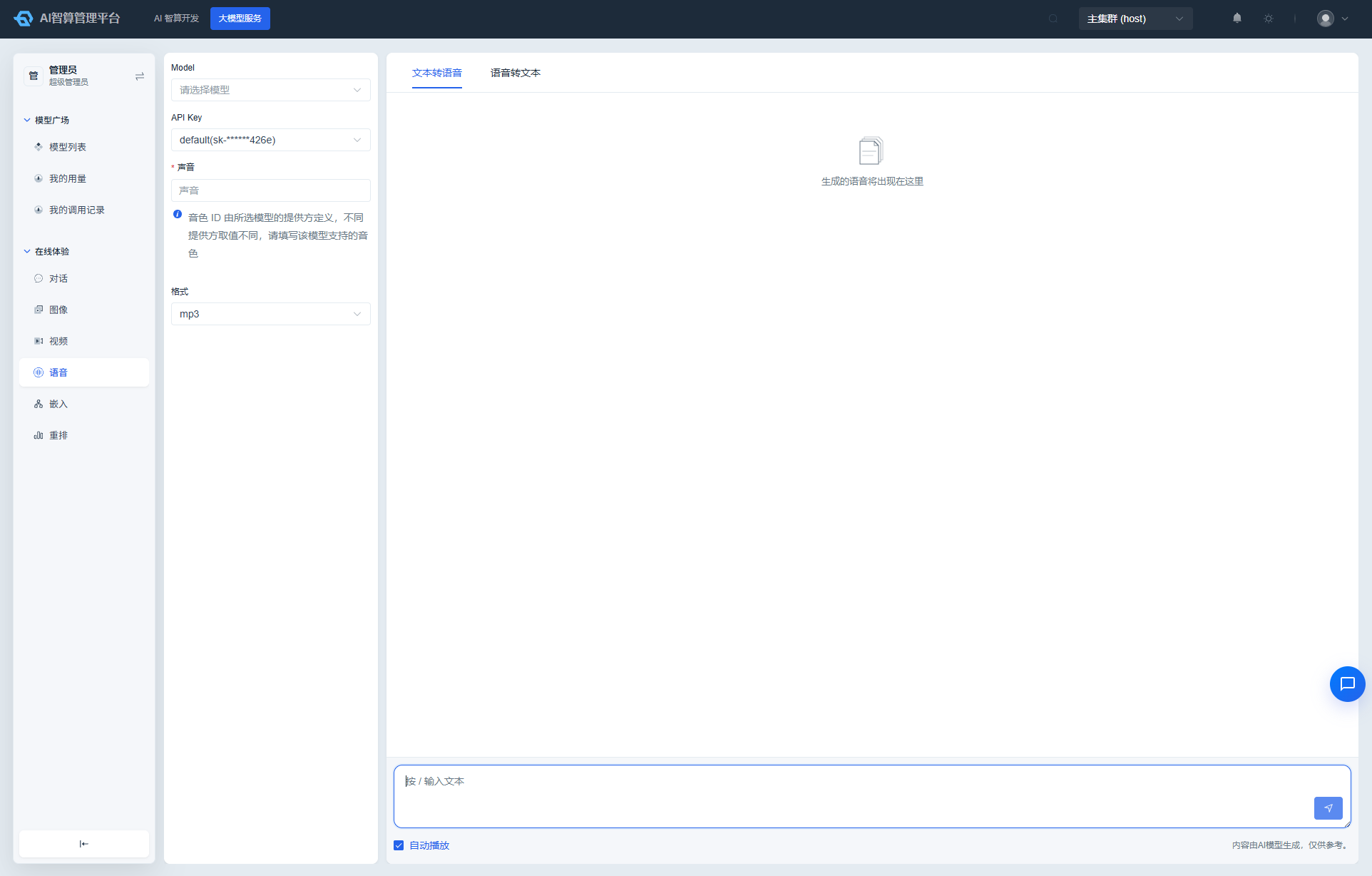The image size is (1372, 876).
Task: Collapse the sidebar with bottom arrow
Action: (x=84, y=844)
